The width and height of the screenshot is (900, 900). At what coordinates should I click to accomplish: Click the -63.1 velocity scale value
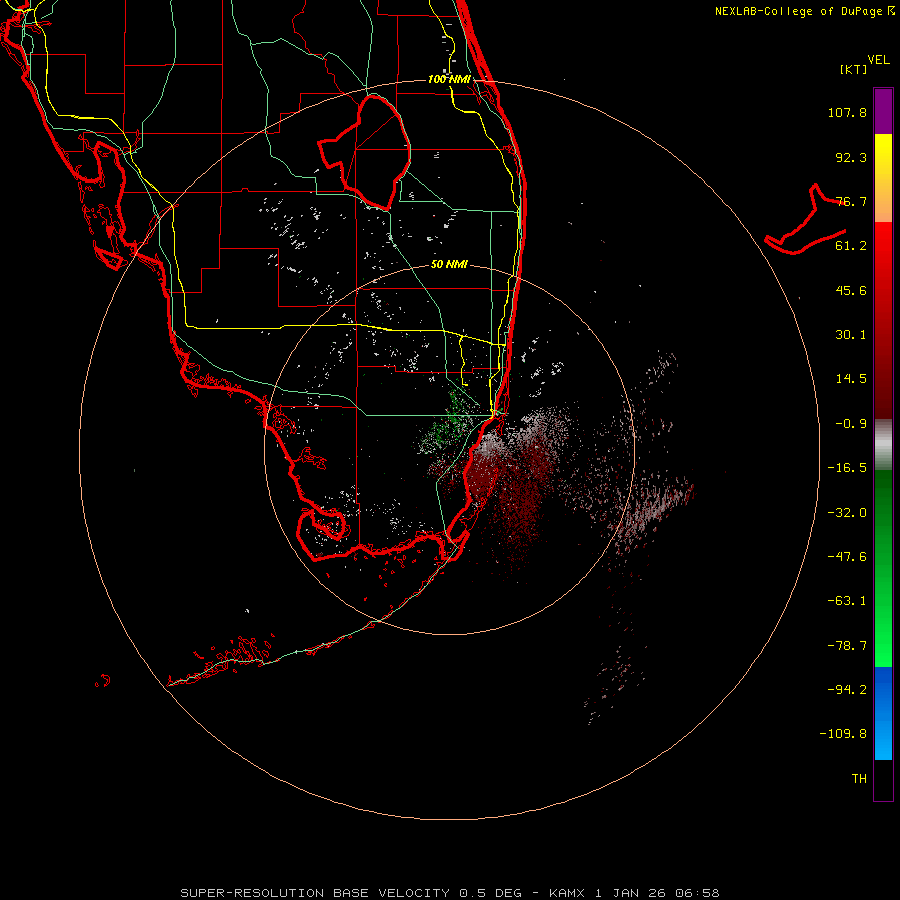pyautogui.click(x=847, y=601)
